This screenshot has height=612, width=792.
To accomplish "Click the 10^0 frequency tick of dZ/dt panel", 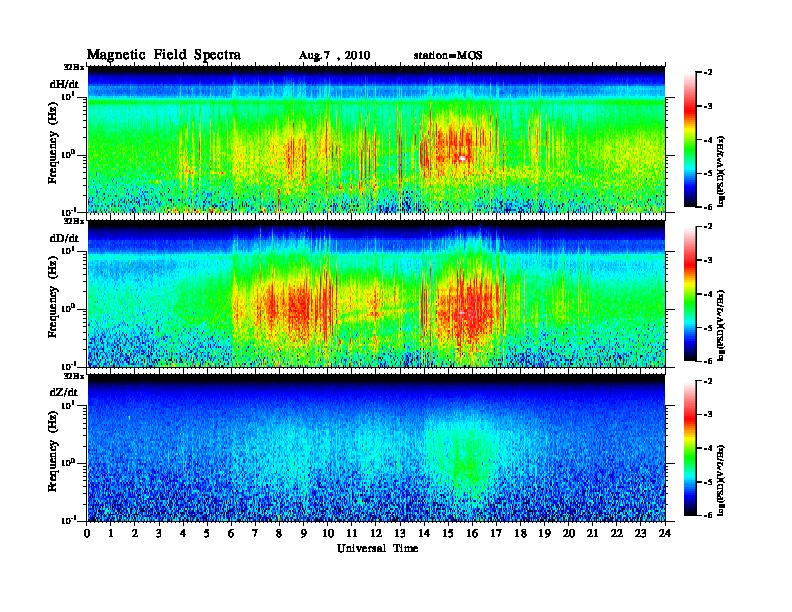I will tap(68, 463).
